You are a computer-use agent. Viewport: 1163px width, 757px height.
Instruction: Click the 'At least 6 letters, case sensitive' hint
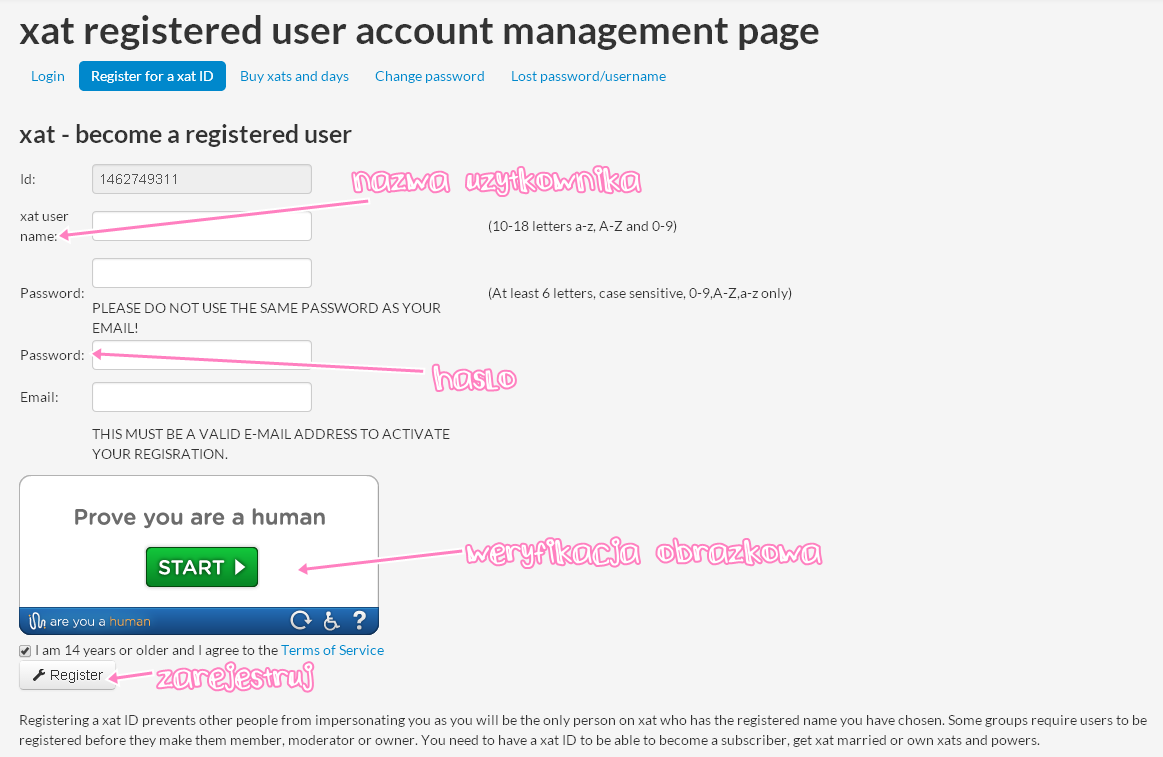(639, 293)
